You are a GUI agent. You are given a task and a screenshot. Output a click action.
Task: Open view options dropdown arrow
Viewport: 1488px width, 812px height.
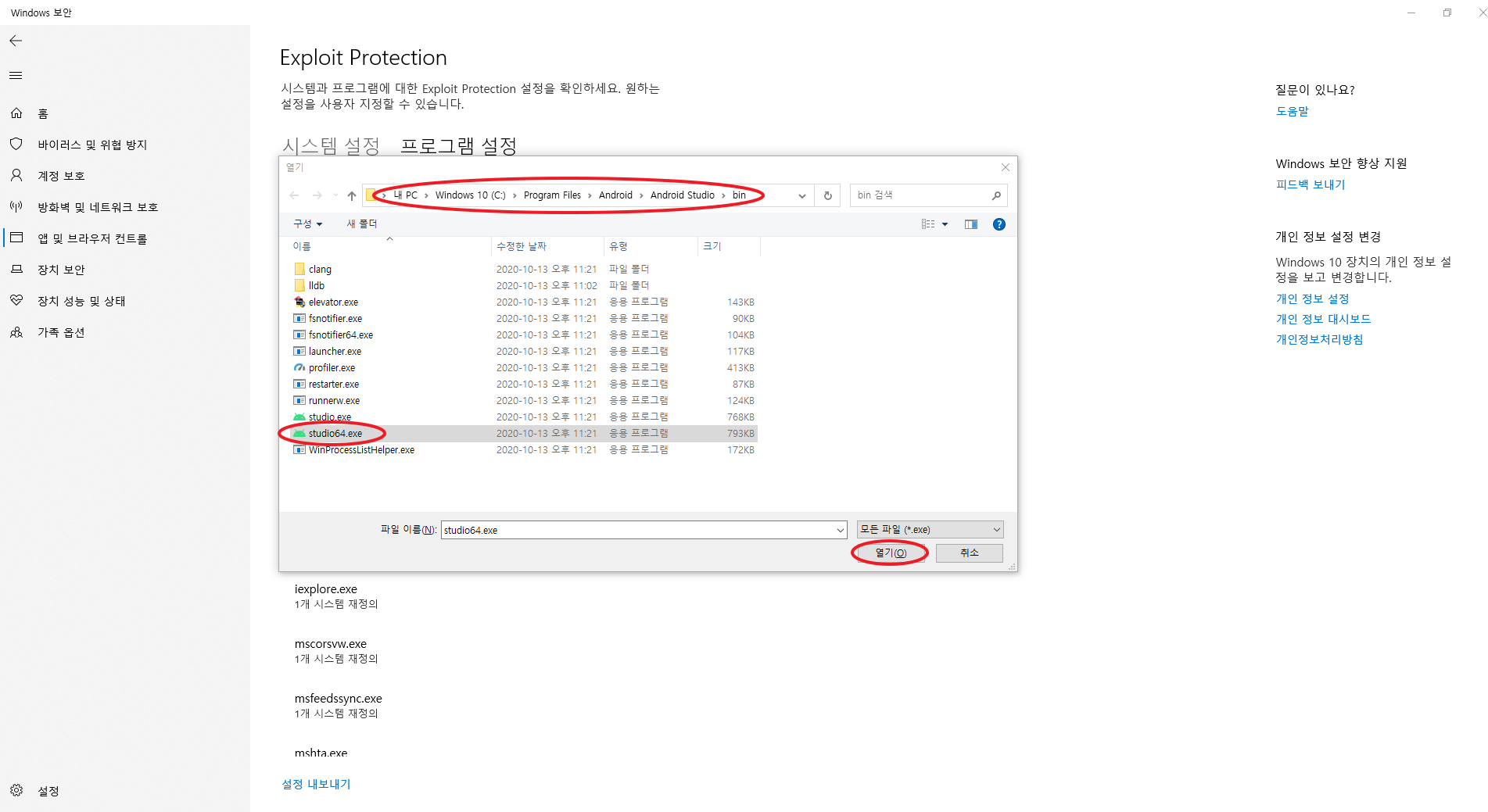tap(945, 224)
